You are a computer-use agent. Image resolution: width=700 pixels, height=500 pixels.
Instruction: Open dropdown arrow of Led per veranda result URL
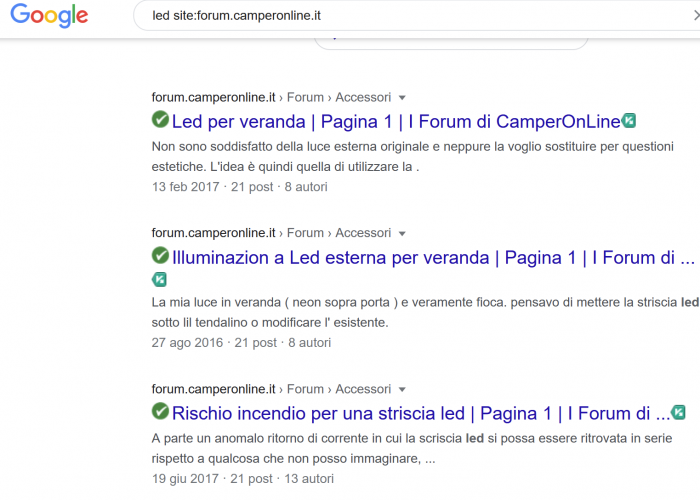point(402,98)
